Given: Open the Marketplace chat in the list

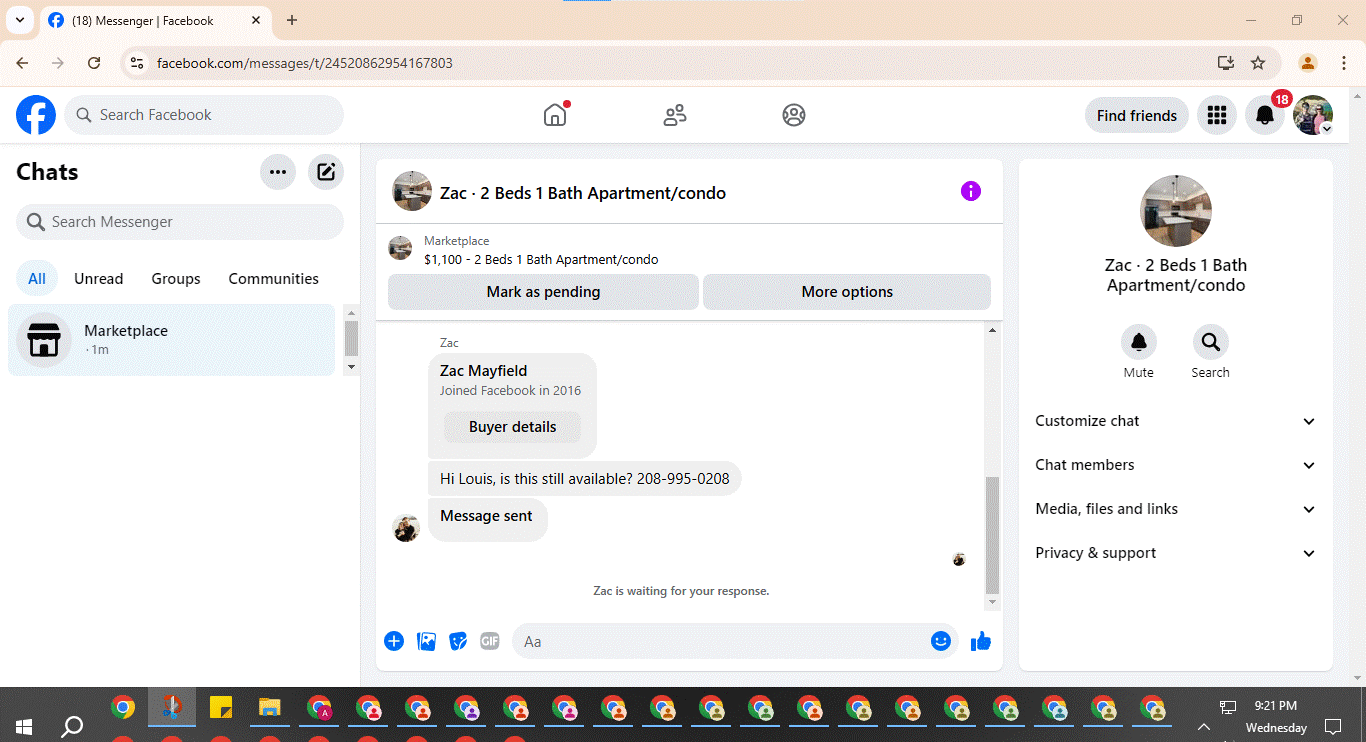Looking at the screenshot, I should click(172, 340).
